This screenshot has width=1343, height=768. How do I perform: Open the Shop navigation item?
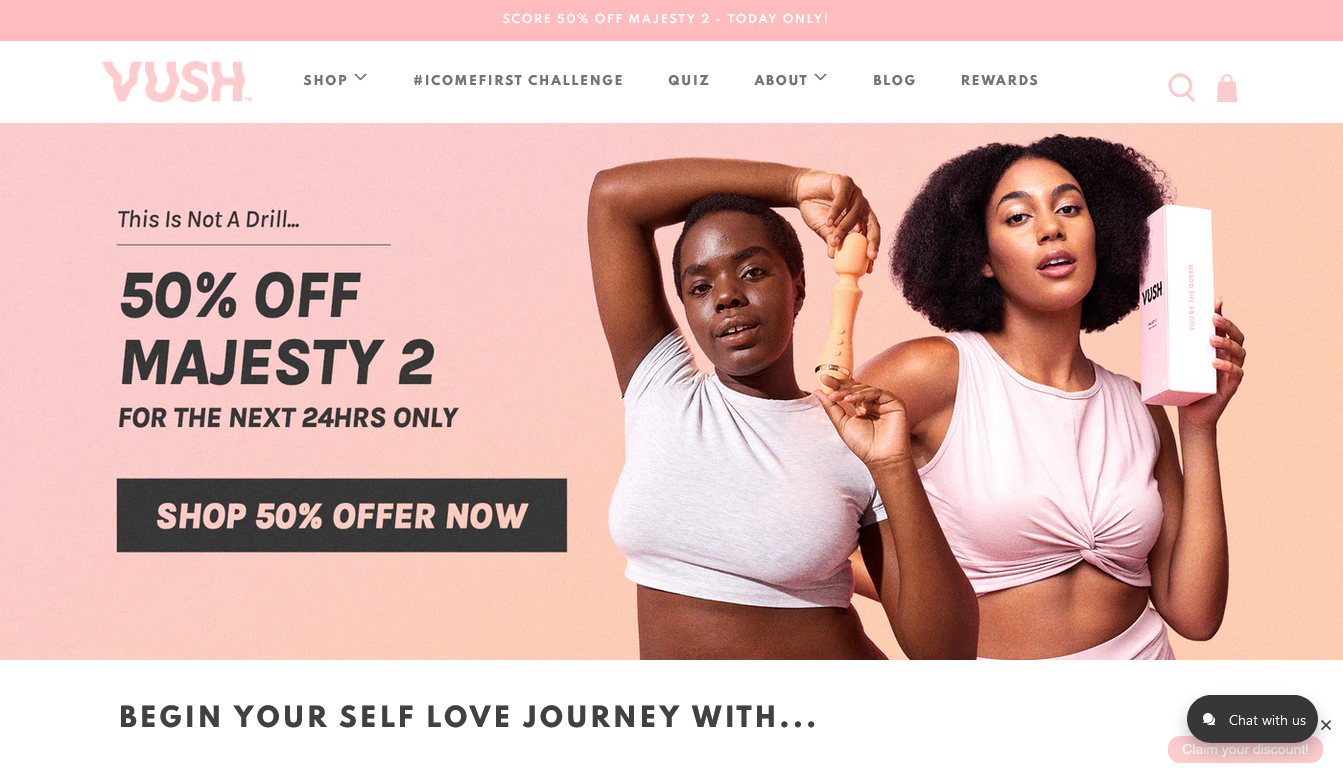point(325,80)
